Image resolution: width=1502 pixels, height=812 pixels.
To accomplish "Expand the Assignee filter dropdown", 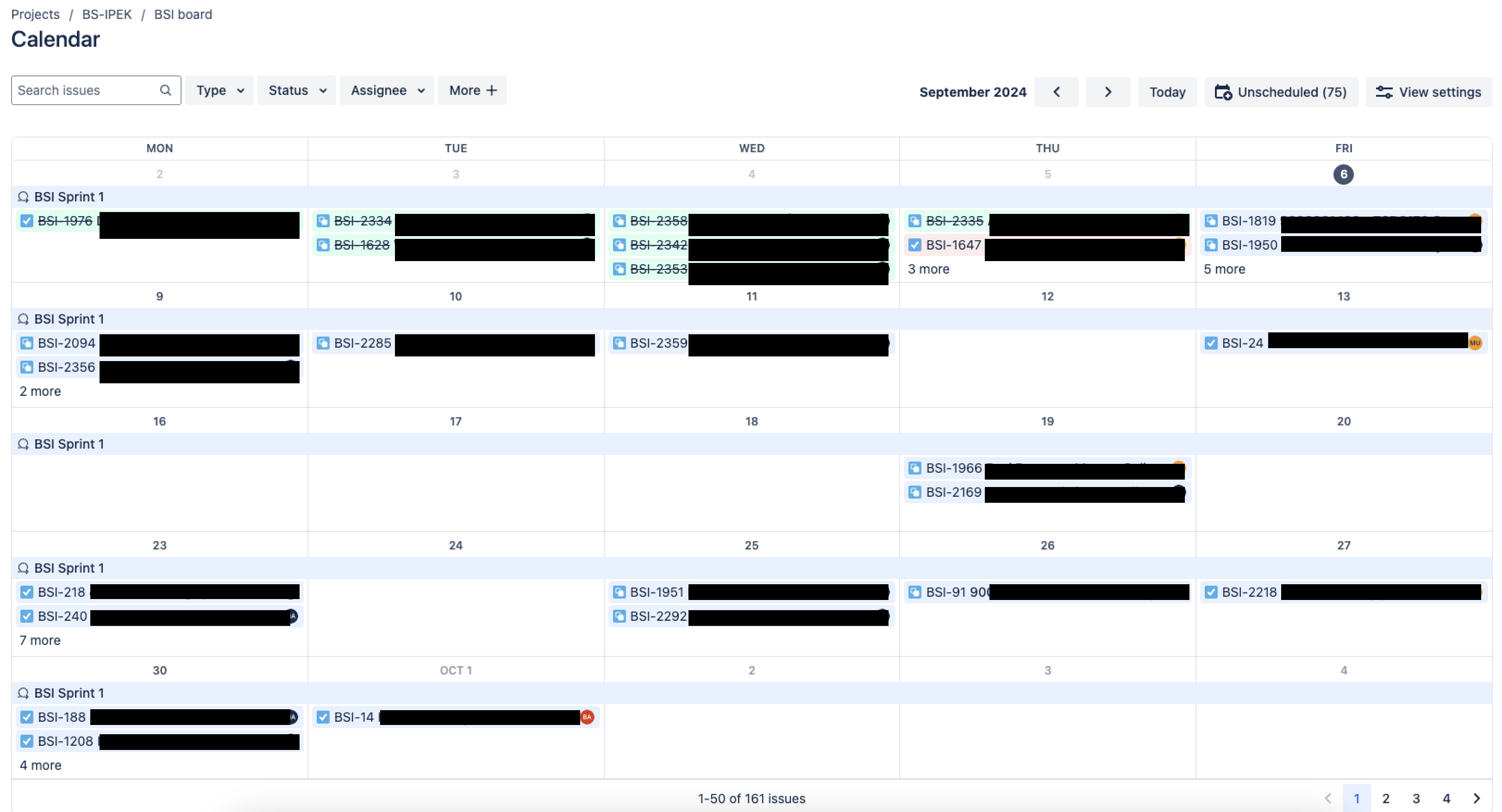I will pos(387,90).
